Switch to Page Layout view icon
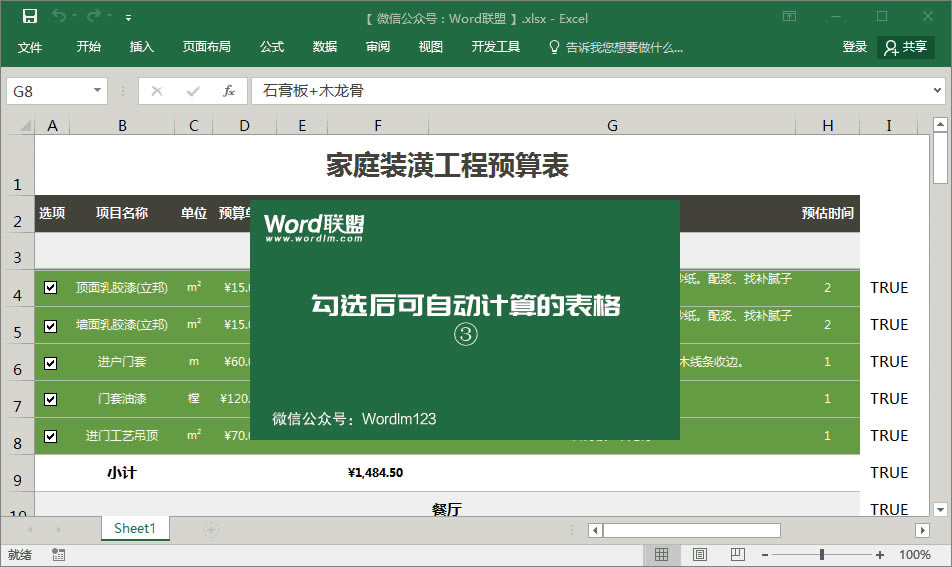 [x=700, y=554]
